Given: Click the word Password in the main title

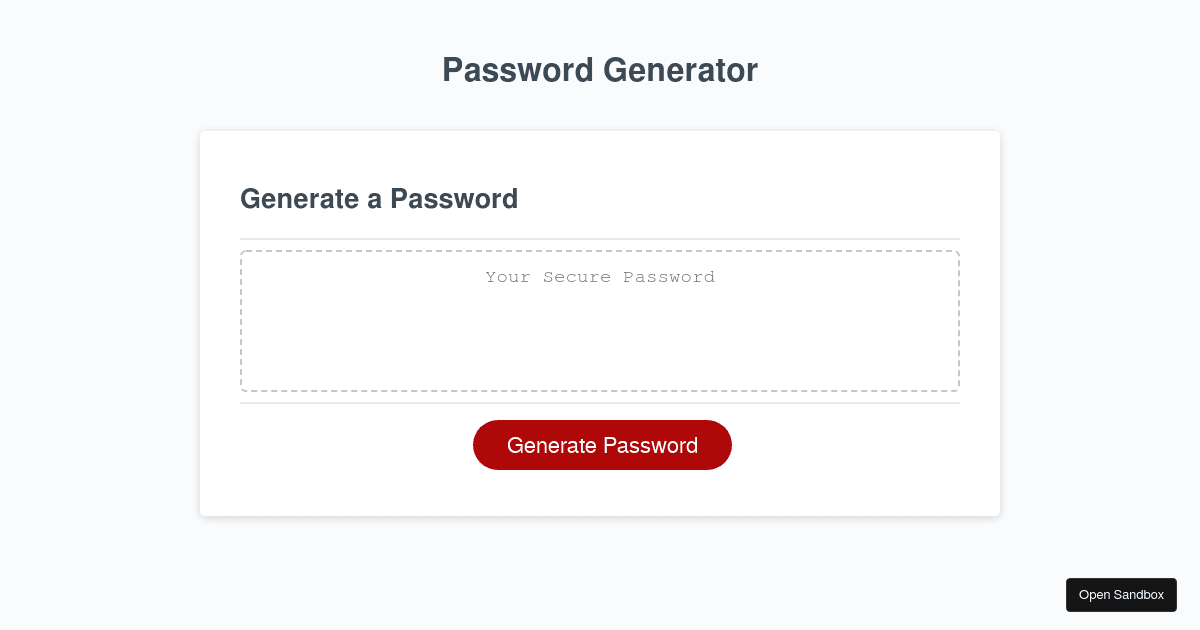Looking at the screenshot, I should [518, 70].
